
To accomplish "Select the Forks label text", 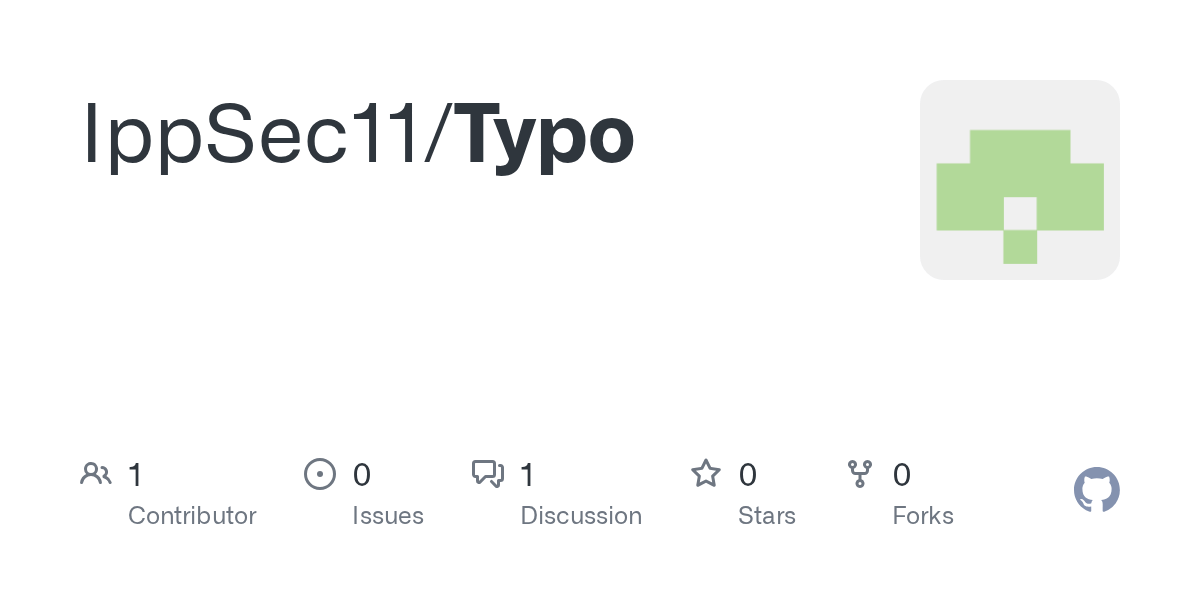I will pyautogui.click(x=923, y=516).
